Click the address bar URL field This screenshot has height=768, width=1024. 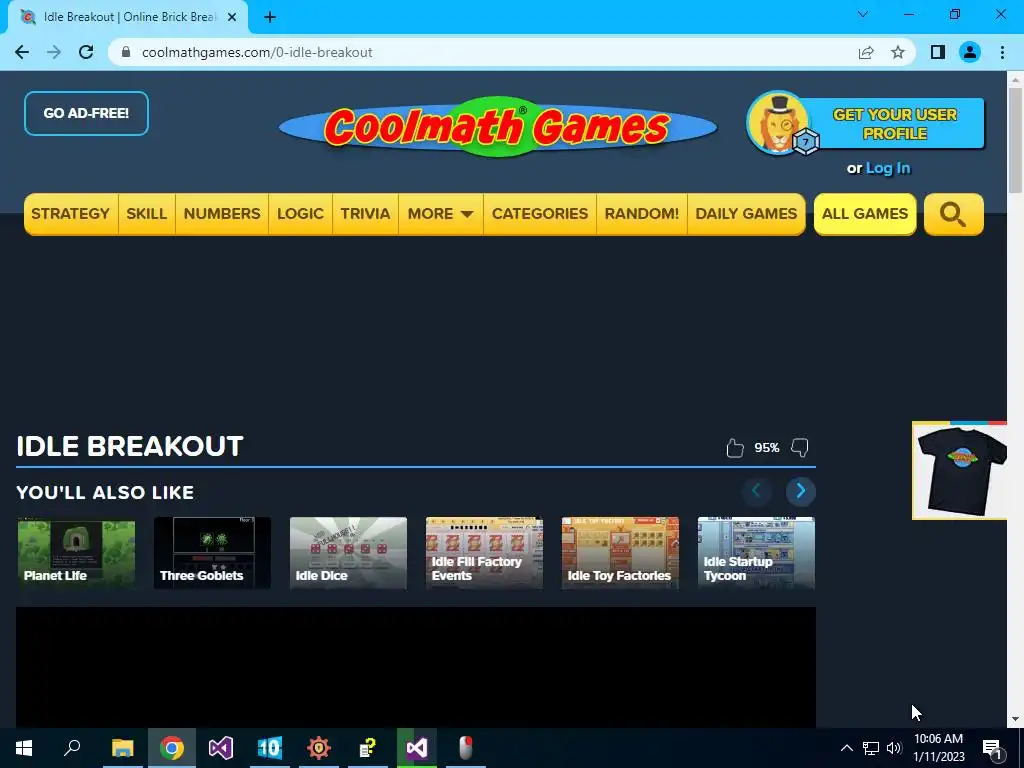tap(483, 52)
